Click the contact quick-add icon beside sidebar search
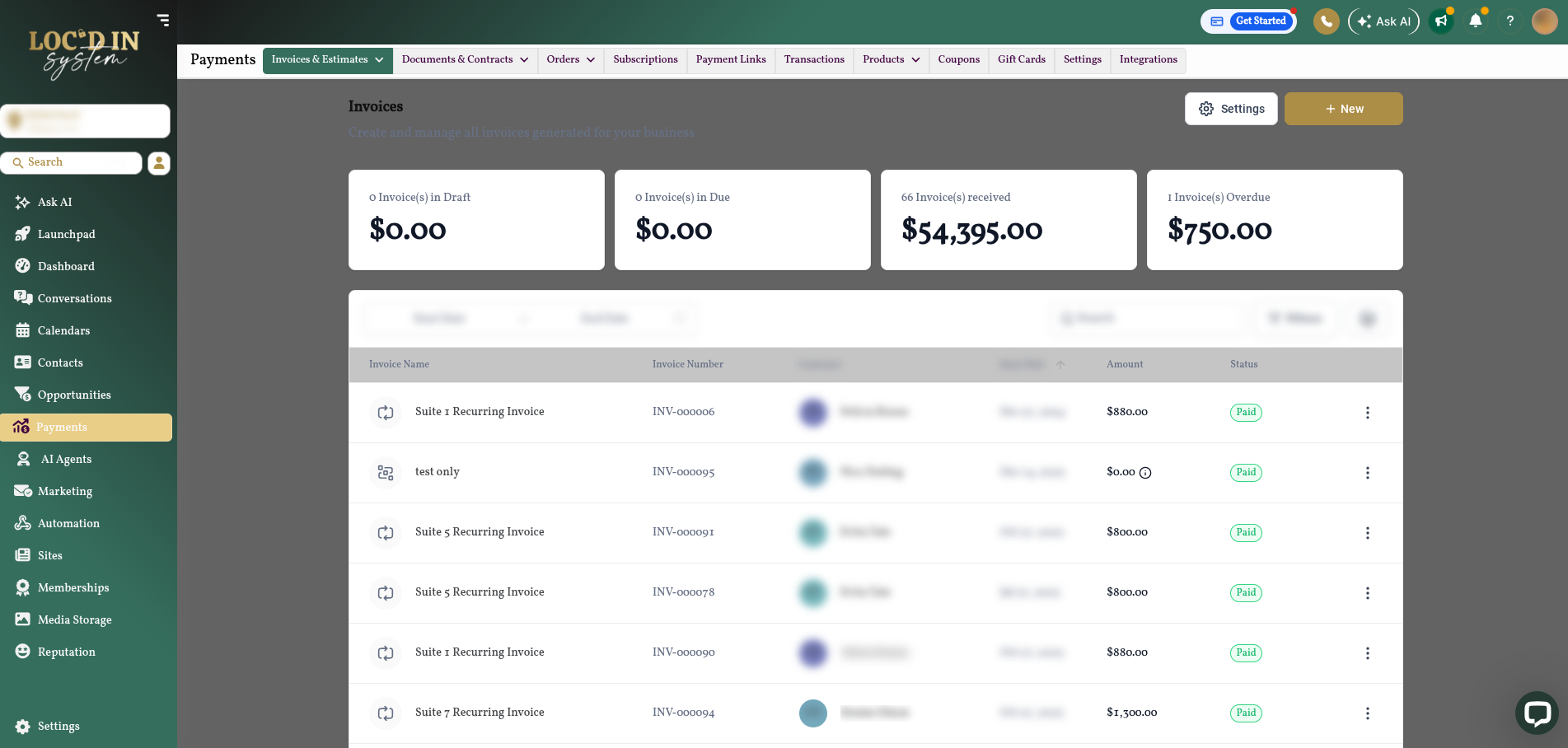This screenshot has width=1568, height=748. 159,163
